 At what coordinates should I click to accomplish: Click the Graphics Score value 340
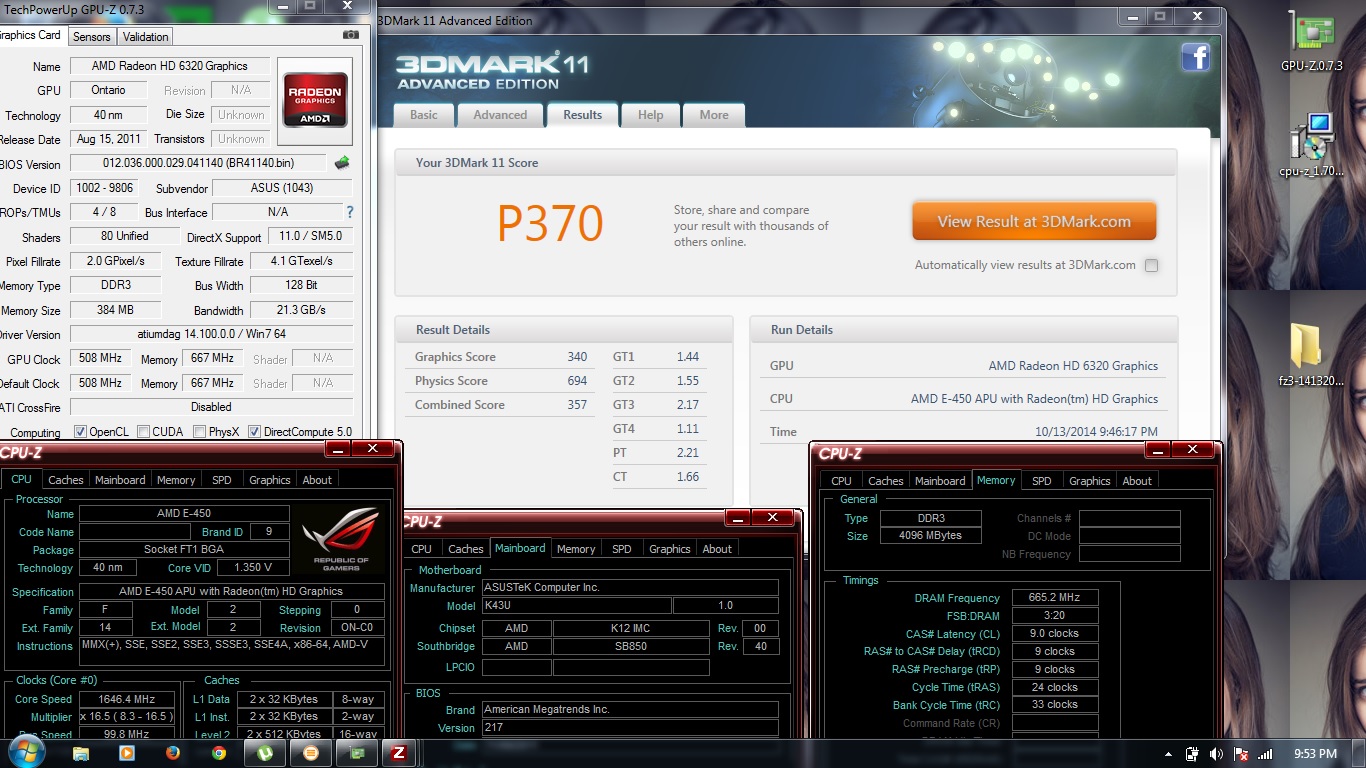[577, 357]
